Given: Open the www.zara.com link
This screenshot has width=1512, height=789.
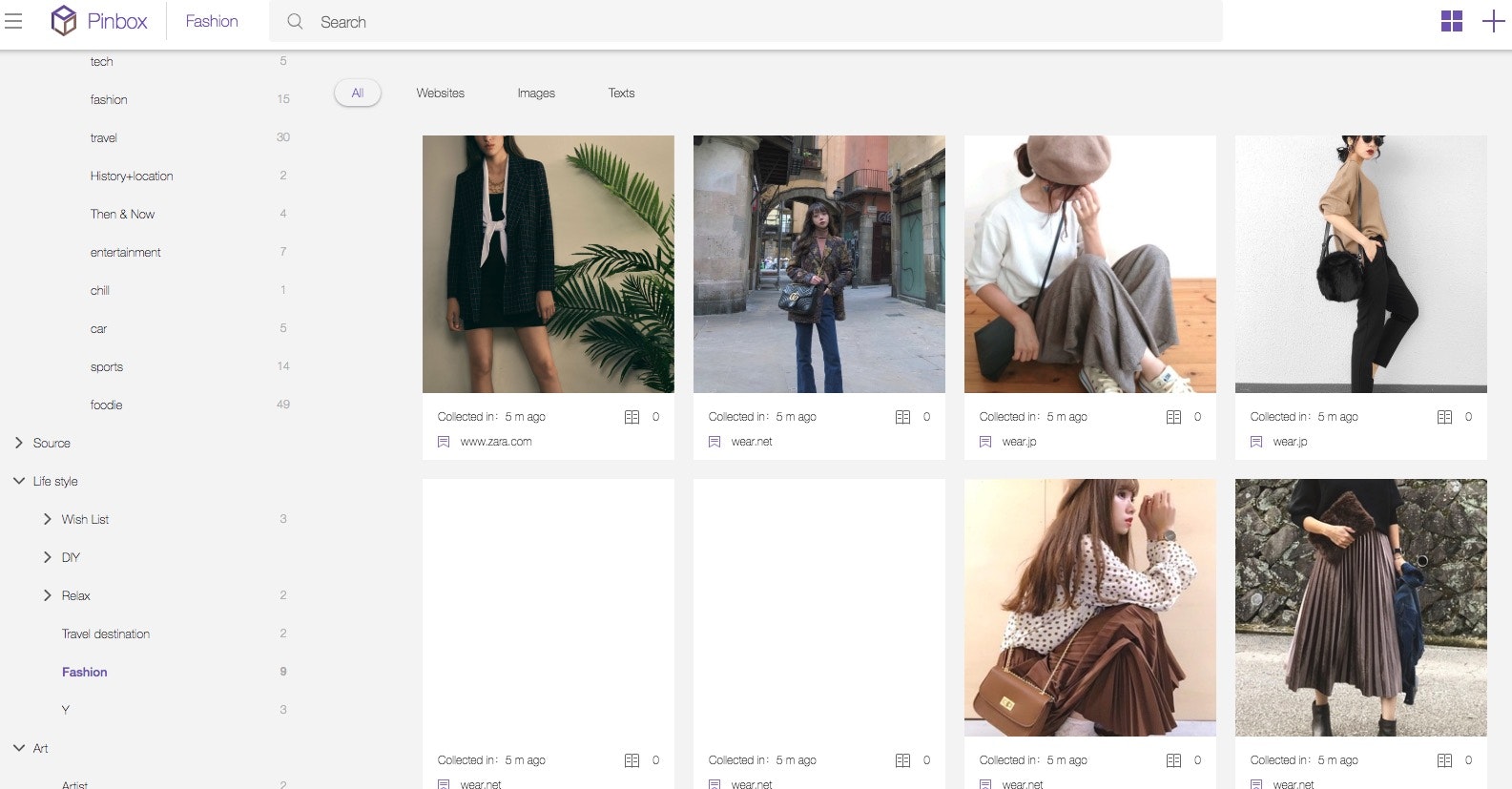Looking at the screenshot, I should [496, 442].
